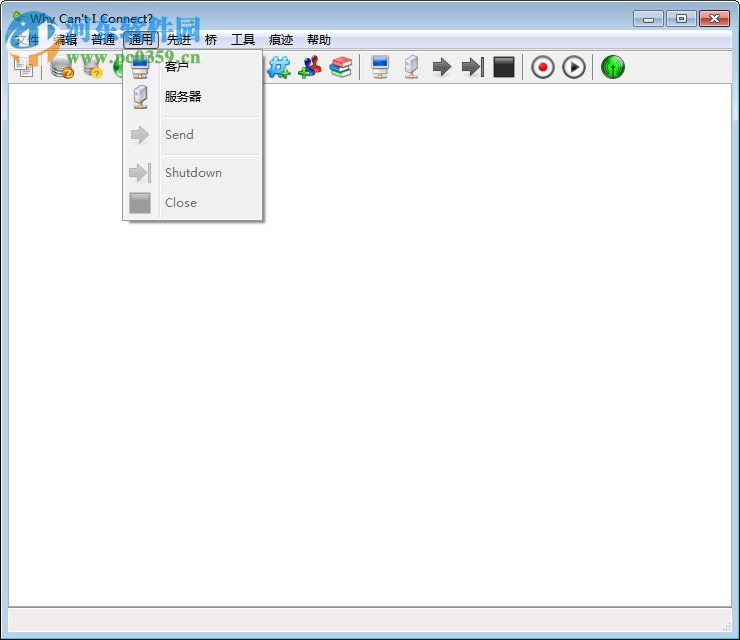This screenshot has height=640, width=740.
Task: Click the Shutdown menu entry
Action: (193, 173)
